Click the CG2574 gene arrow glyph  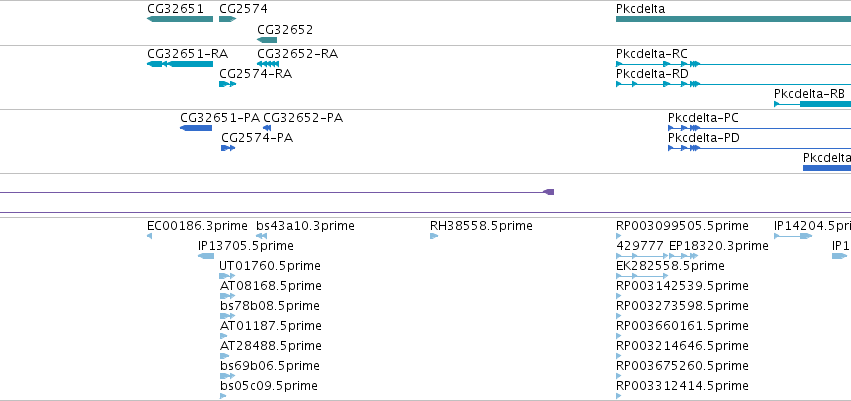[x=227, y=19]
